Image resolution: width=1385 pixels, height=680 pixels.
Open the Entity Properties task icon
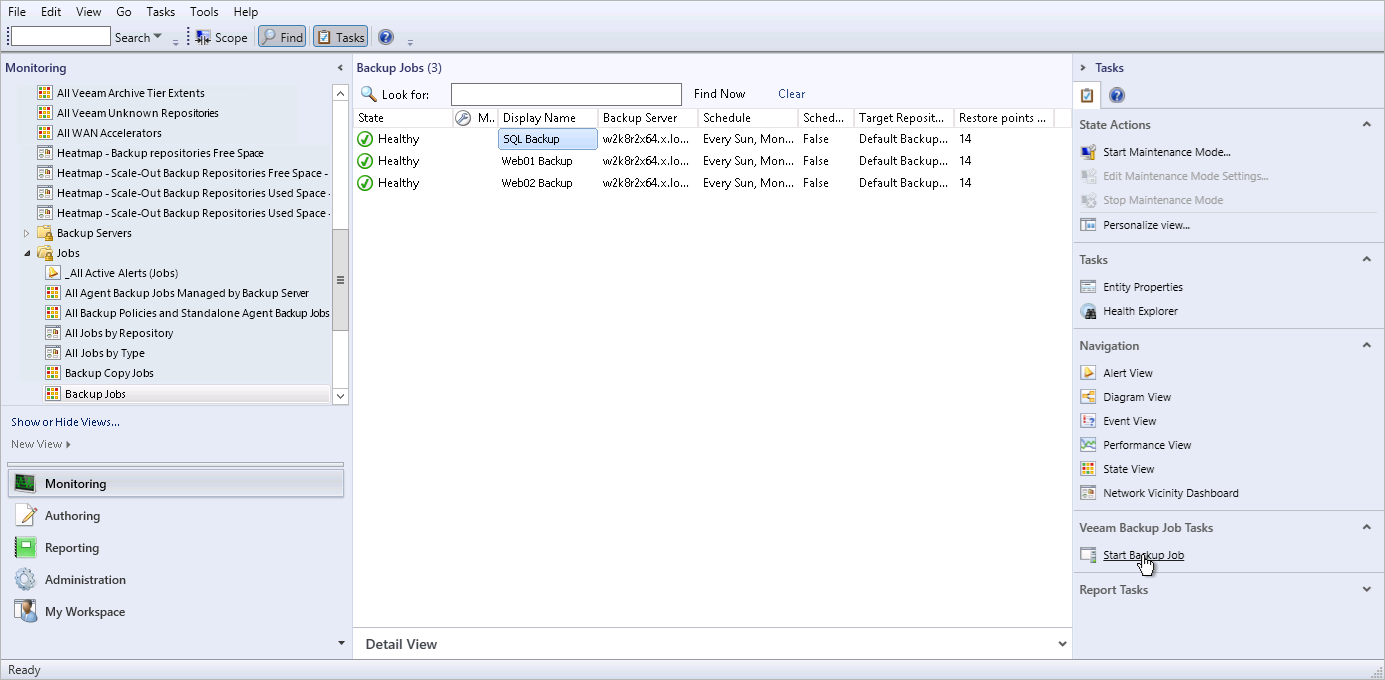[1089, 287]
